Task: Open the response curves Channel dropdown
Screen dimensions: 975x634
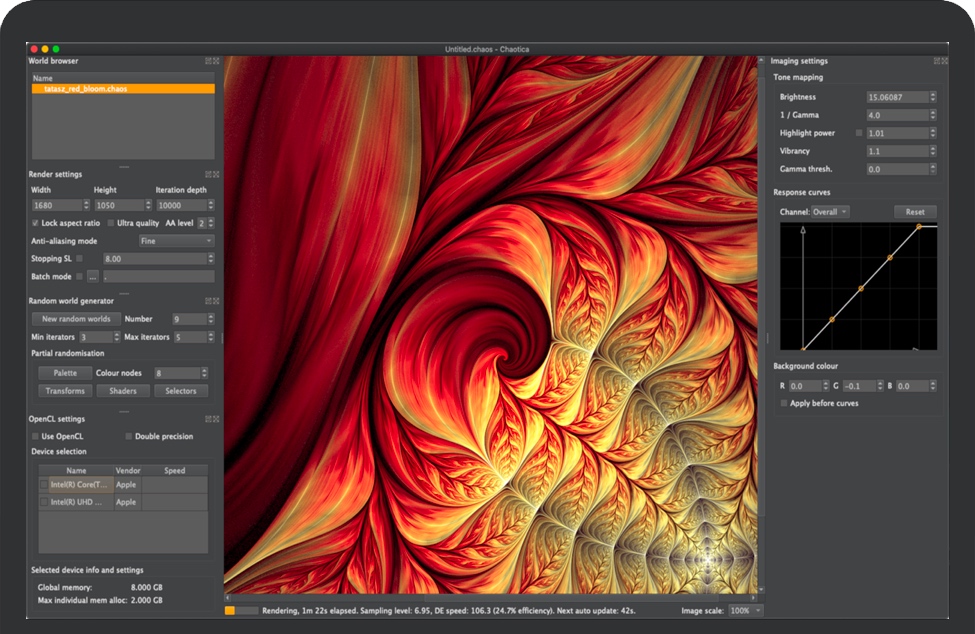Action: tap(830, 212)
